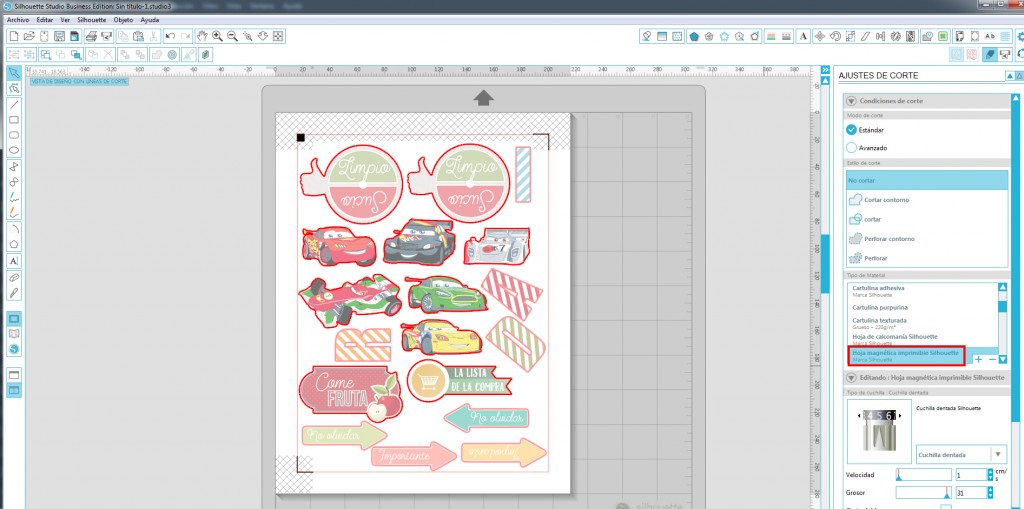Collapse the Editando Hoja magnética section

(851, 378)
